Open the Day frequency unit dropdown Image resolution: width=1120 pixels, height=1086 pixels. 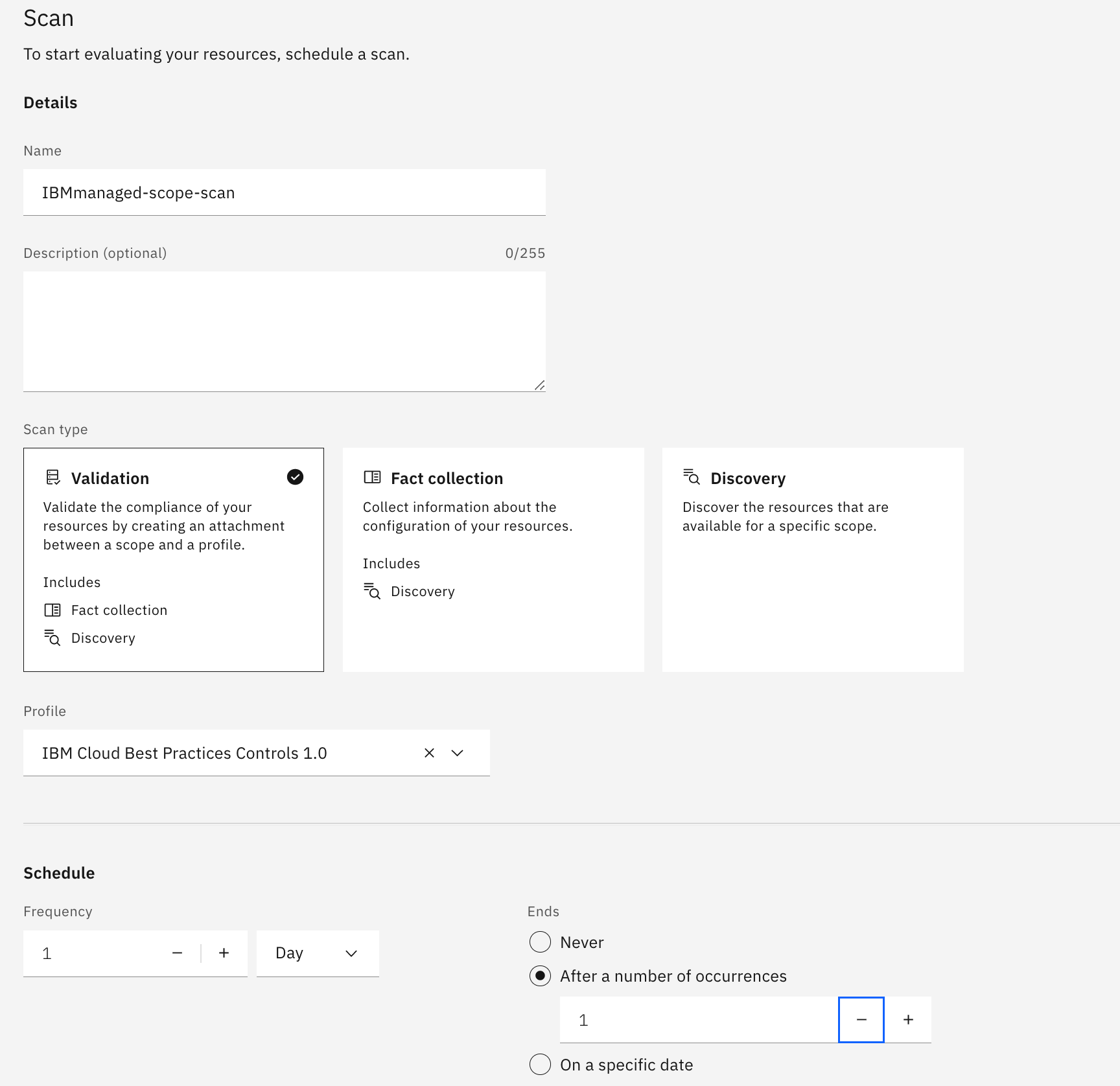click(318, 953)
